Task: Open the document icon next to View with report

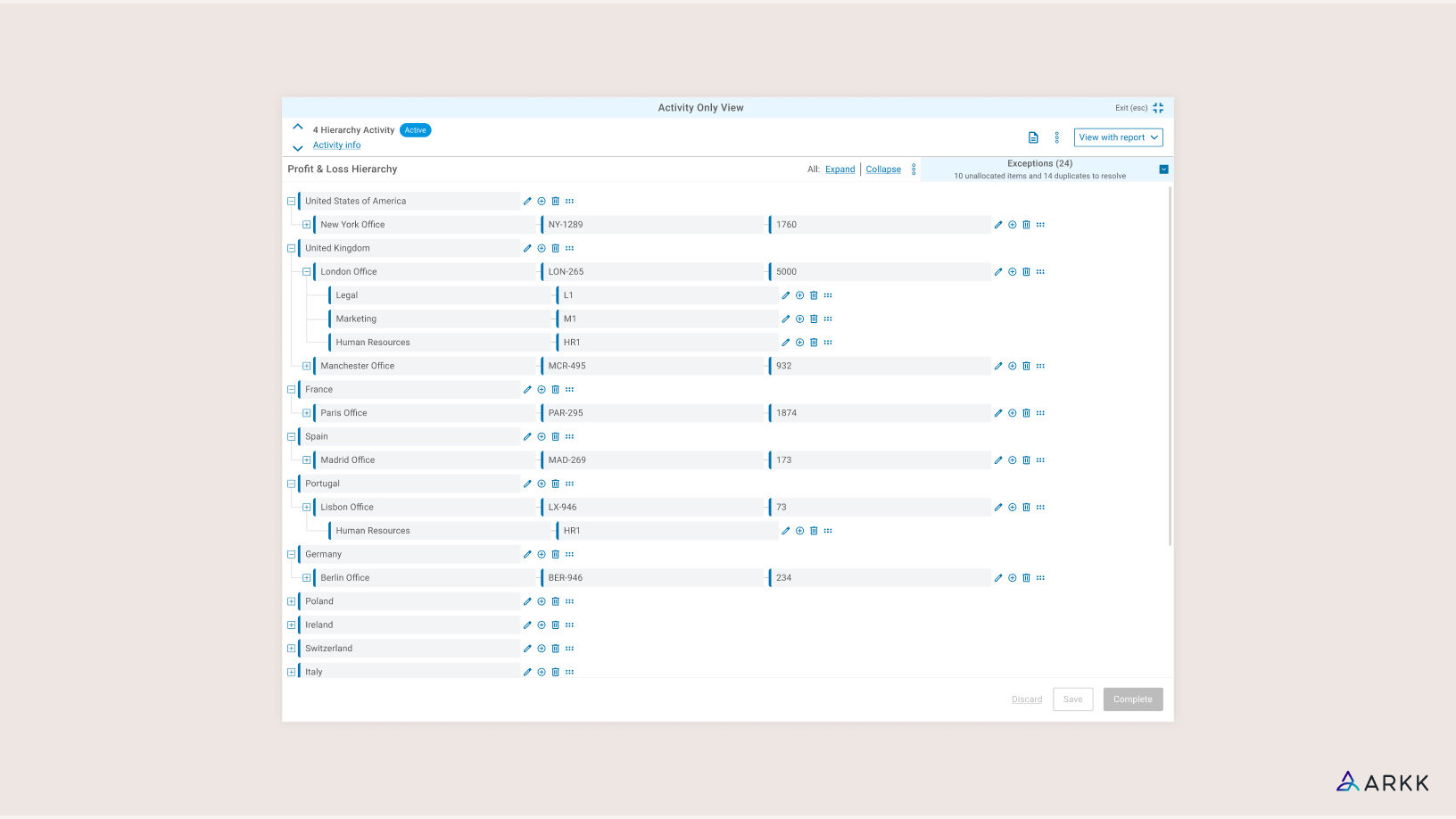Action: pos(1033,137)
